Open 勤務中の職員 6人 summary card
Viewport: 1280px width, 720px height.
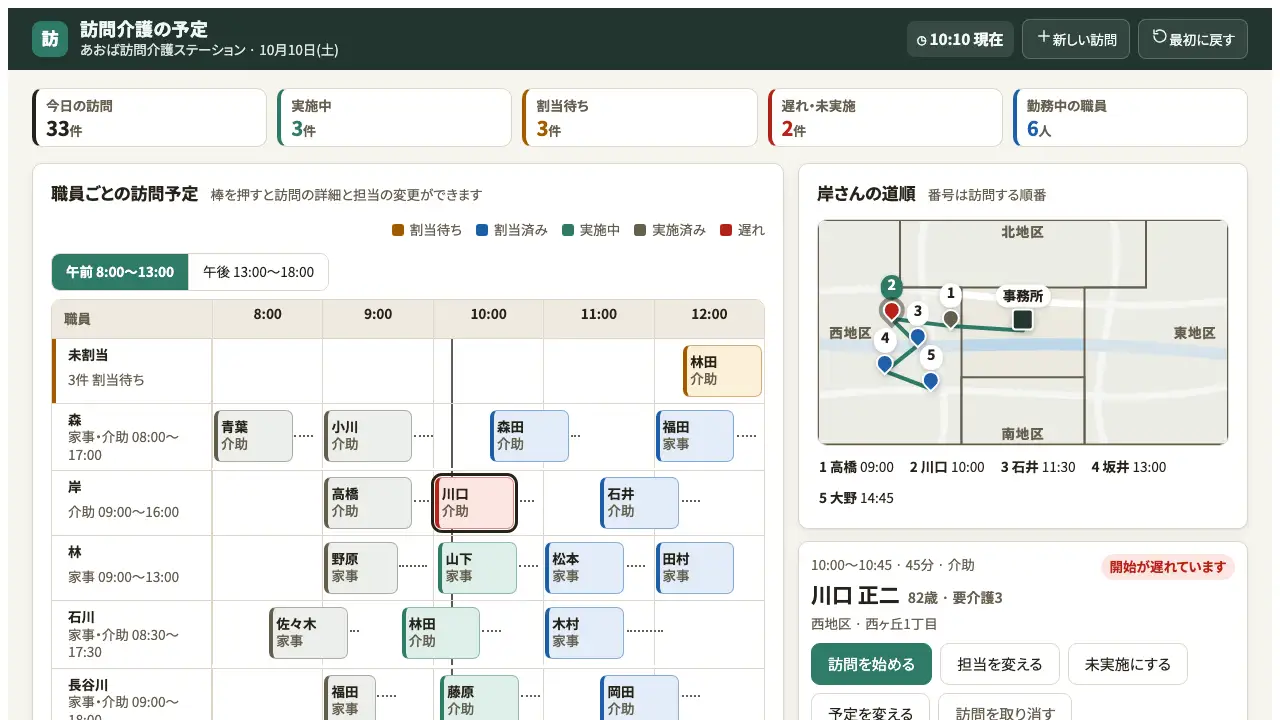[1130, 118]
